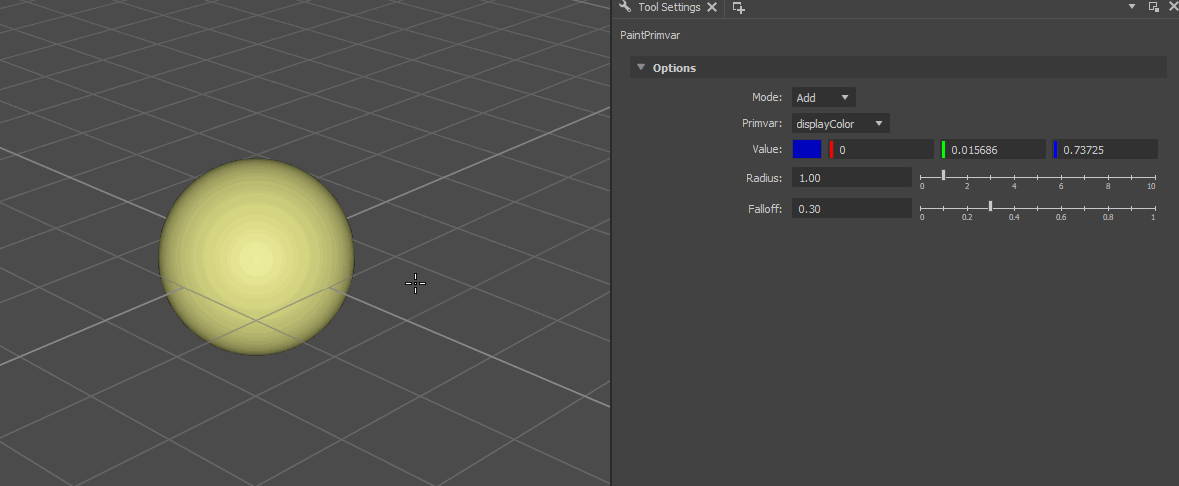This screenshot has width=1179, height=486.
Task: Open the blue Value color swatch
Action: tap(807, 149)
